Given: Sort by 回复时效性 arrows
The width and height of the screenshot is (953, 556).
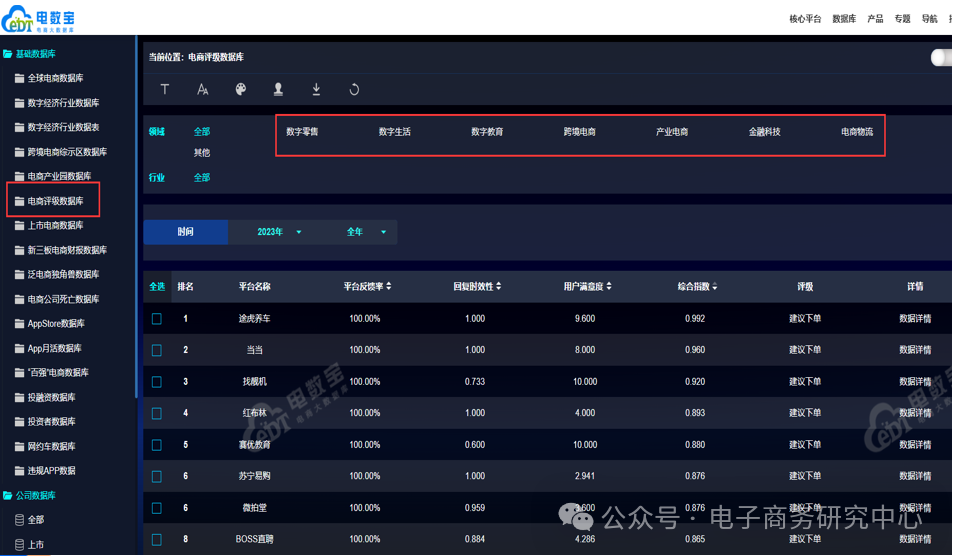Looking at the screenshot, I should point(498,286).
